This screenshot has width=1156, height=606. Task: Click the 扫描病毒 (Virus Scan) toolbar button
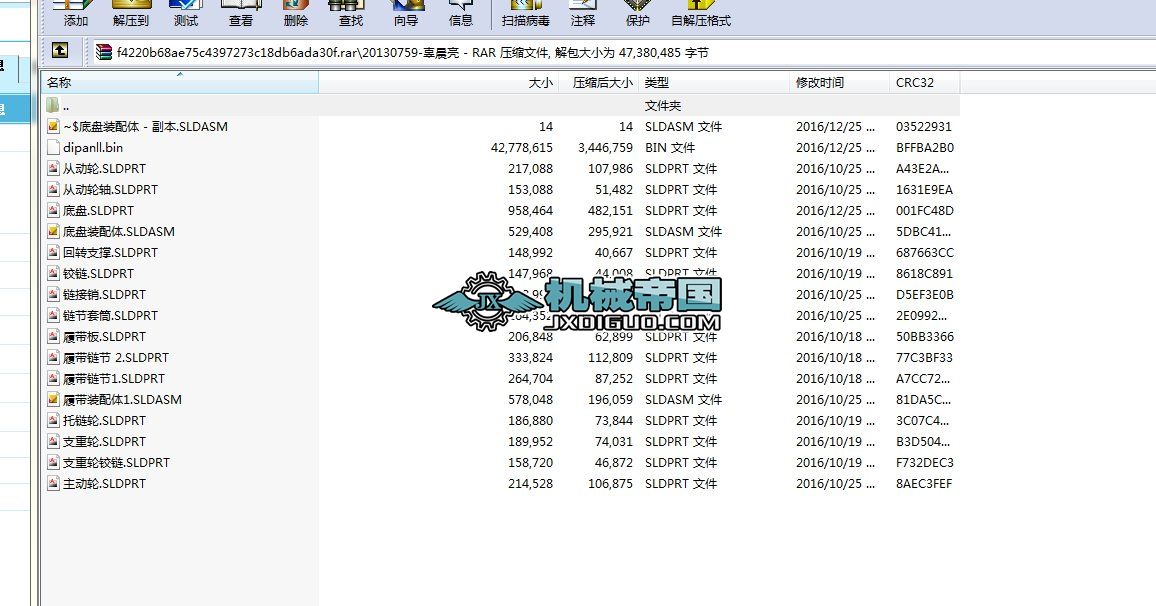tap(526, 14)
